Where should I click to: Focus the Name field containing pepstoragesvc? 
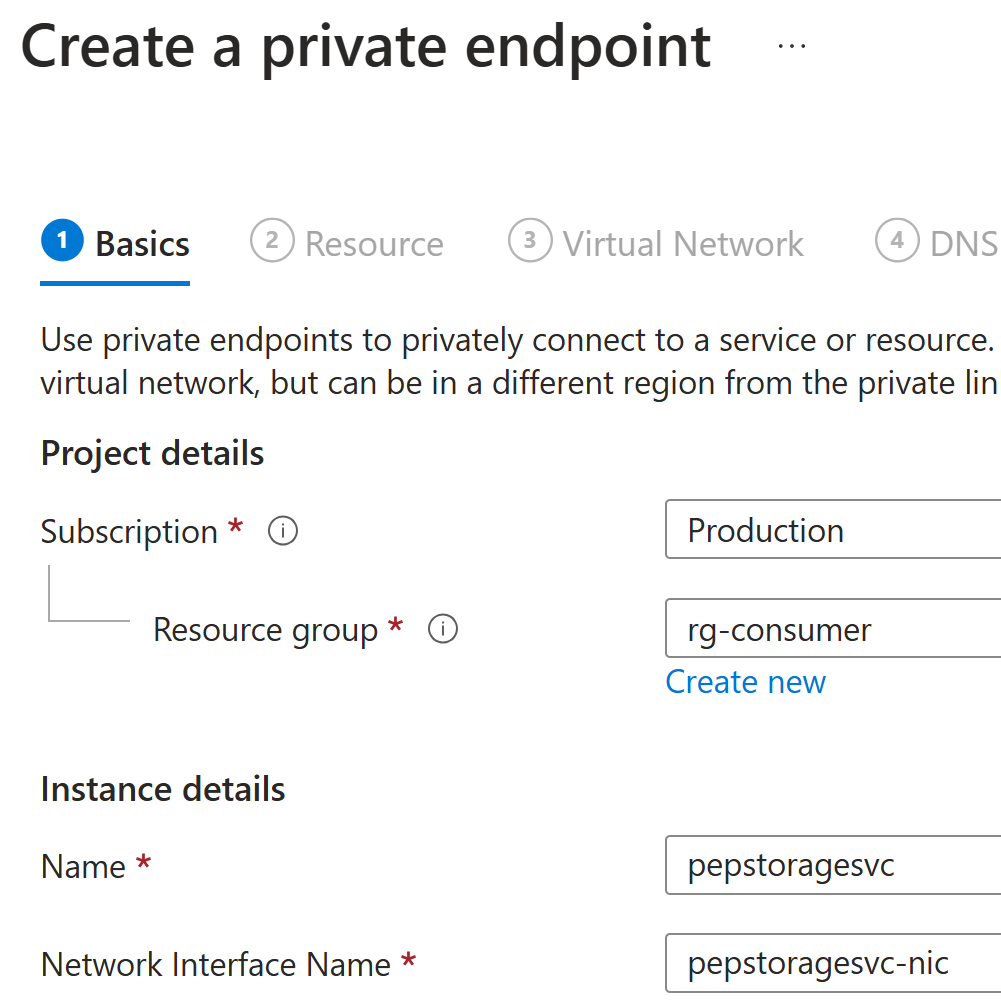(833, 865)
